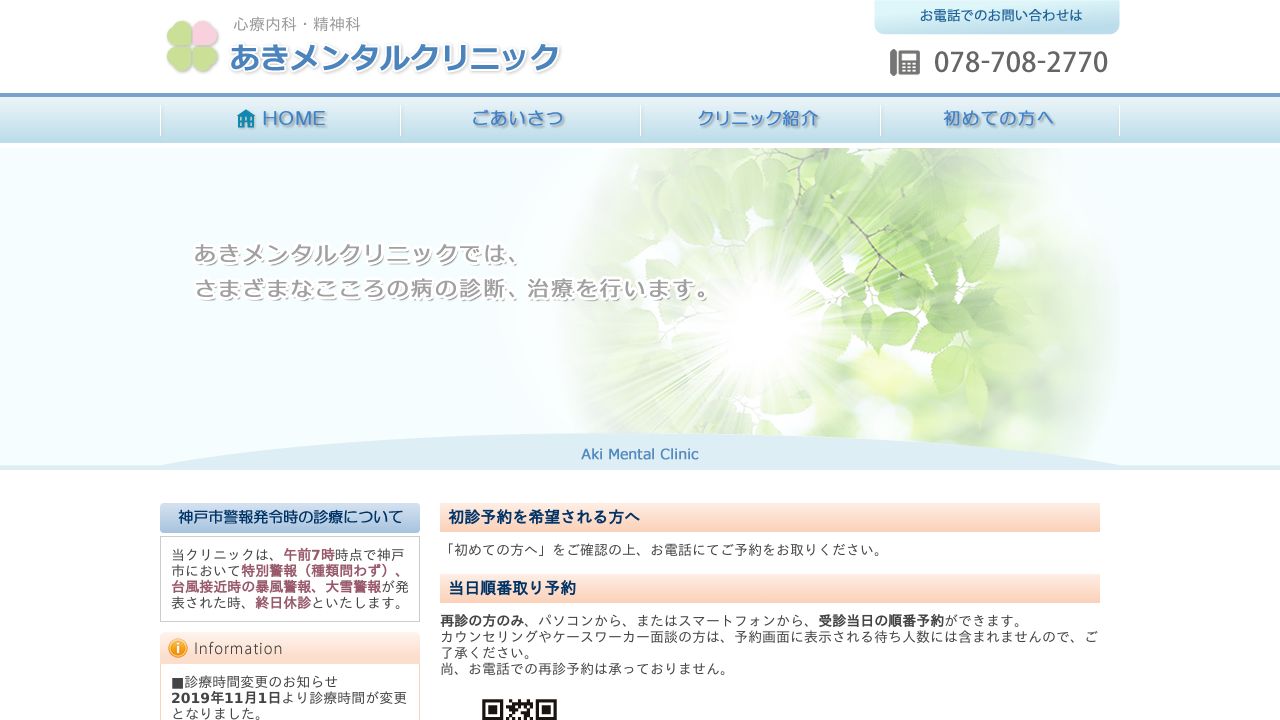
Task: Click the house icon in HOME
Action: (x=246, y=119)
